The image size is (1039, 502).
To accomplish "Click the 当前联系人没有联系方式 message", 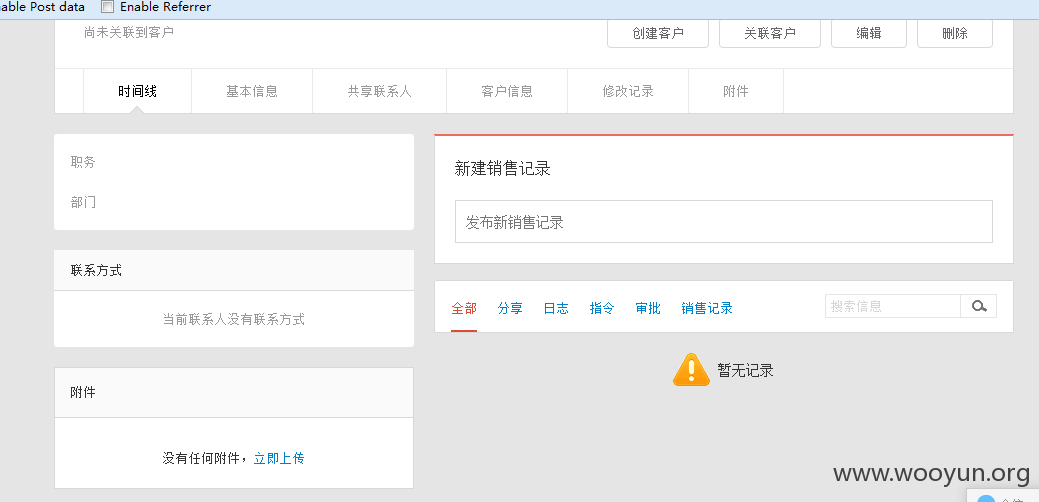I will [x=234, y=319].
